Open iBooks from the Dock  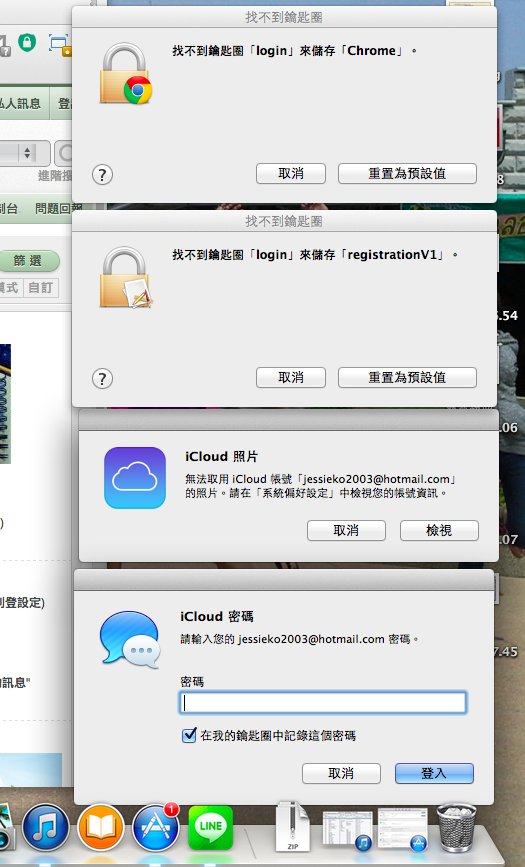tap(101, 828)
